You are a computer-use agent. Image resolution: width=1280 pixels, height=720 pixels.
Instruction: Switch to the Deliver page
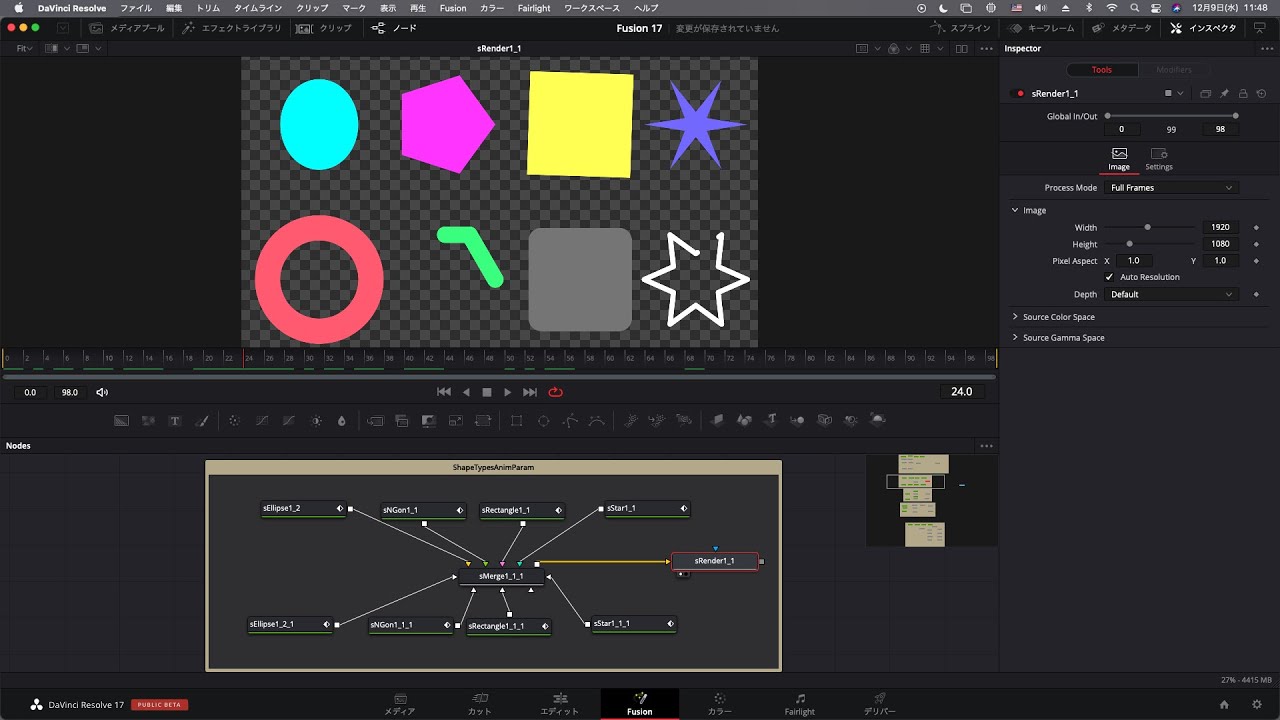point(879,704)
